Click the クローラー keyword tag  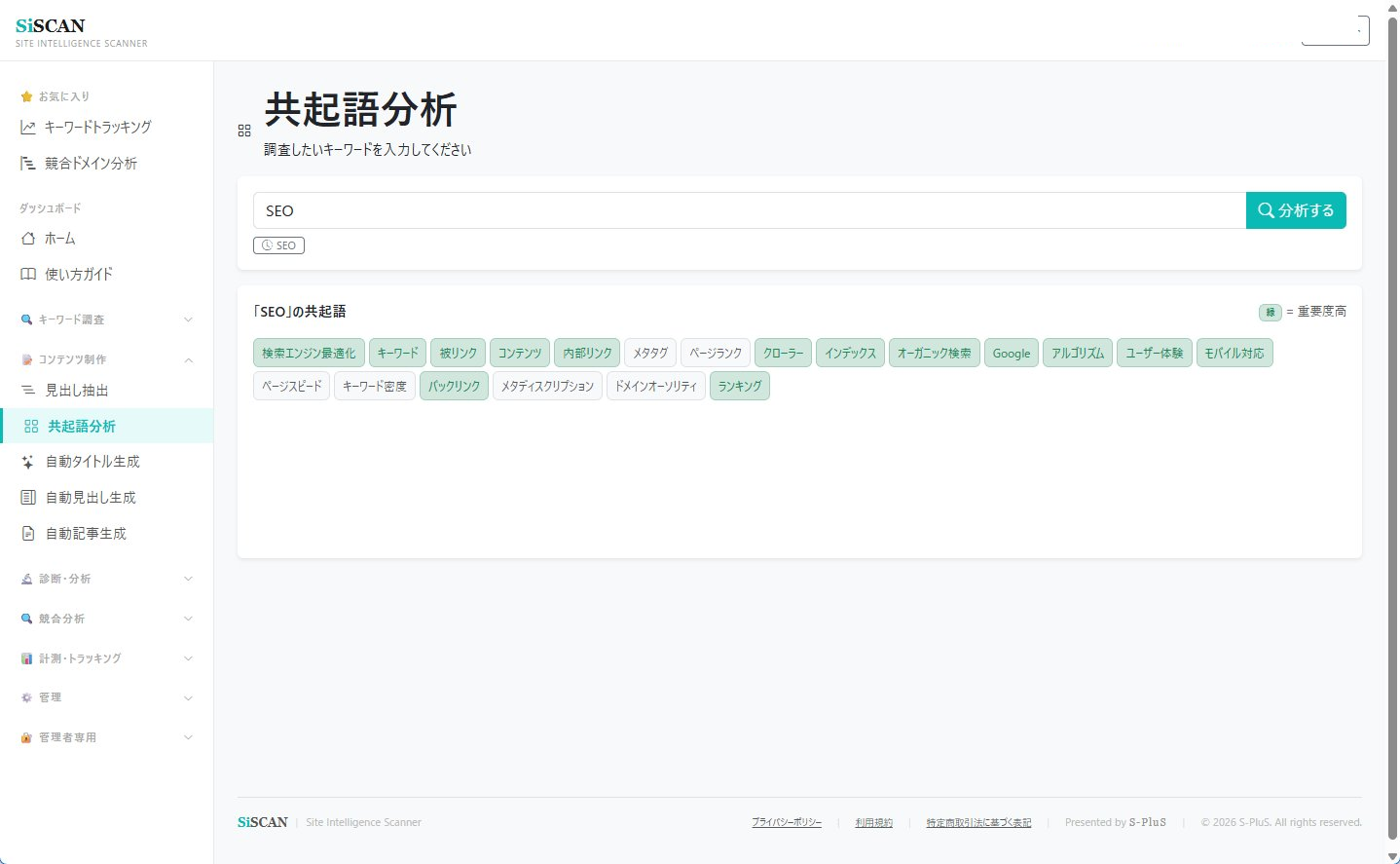tap(783, 354)
